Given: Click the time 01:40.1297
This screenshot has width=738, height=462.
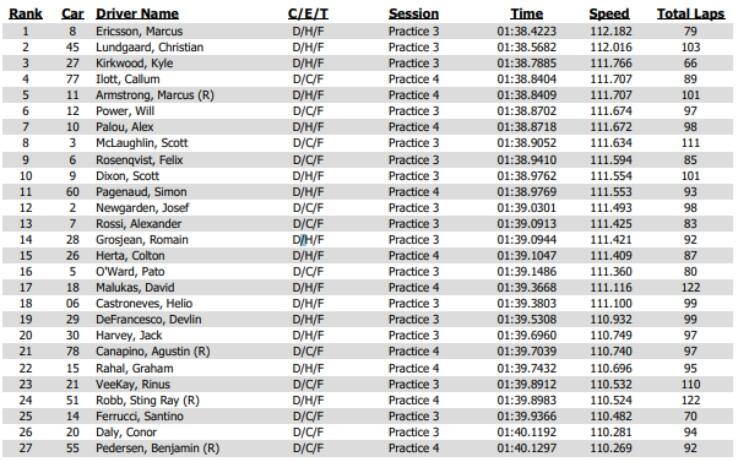Looking at the screenshot, I should pos(526,447).
